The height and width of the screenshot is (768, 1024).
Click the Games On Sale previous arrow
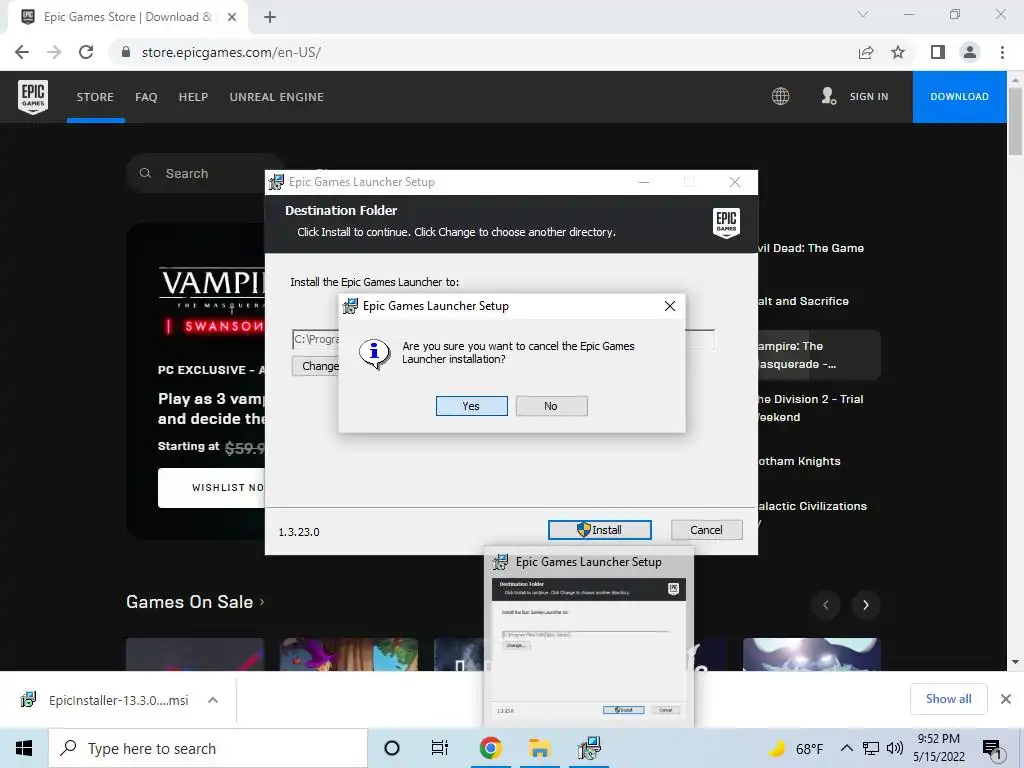click(825, 605)
